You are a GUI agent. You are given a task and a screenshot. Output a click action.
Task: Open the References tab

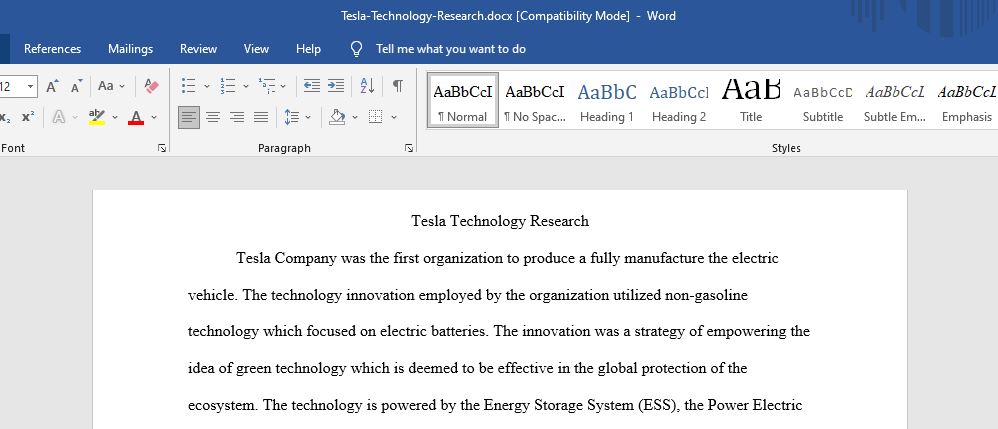(x=52, y=49)
